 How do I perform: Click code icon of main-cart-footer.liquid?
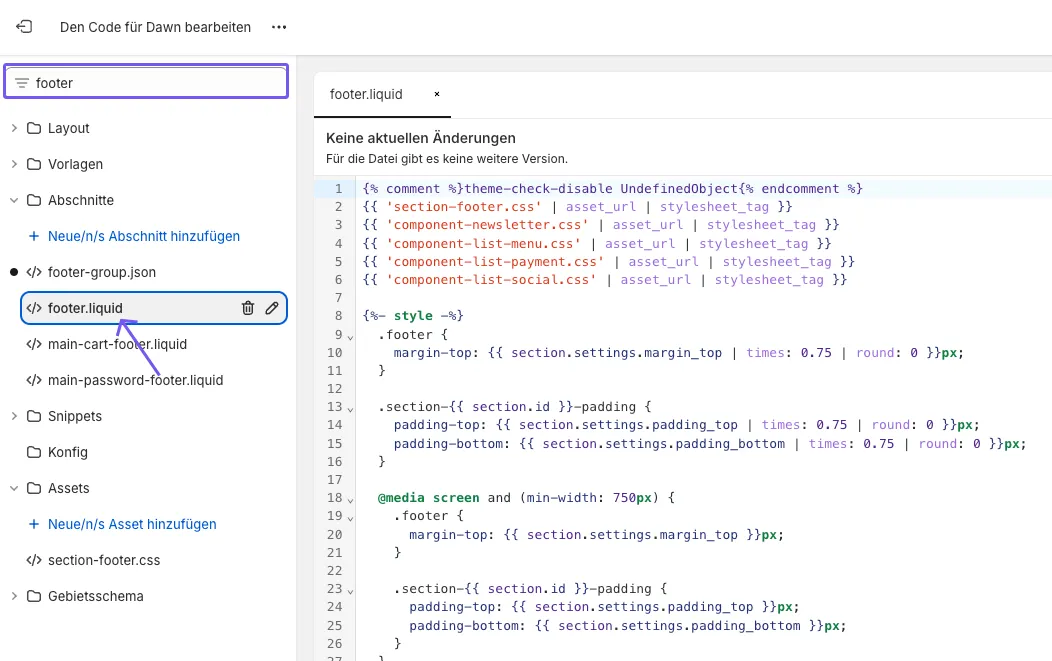tap(34, 344)
